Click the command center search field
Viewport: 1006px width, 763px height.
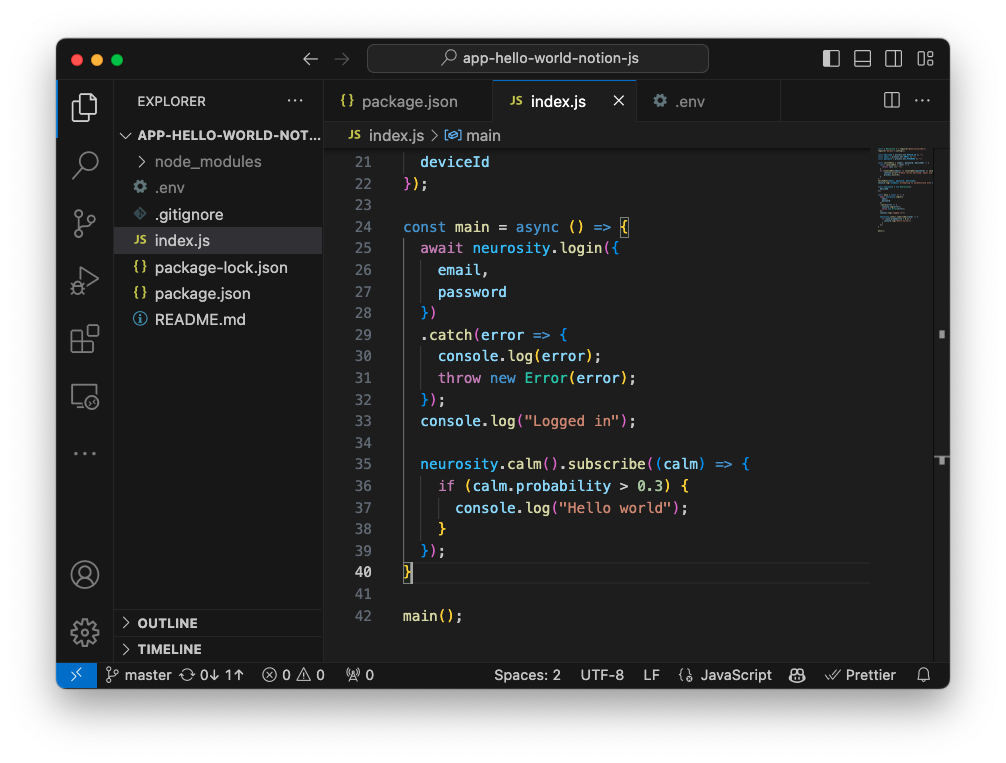pyautogui.click(x=538, y=59)
